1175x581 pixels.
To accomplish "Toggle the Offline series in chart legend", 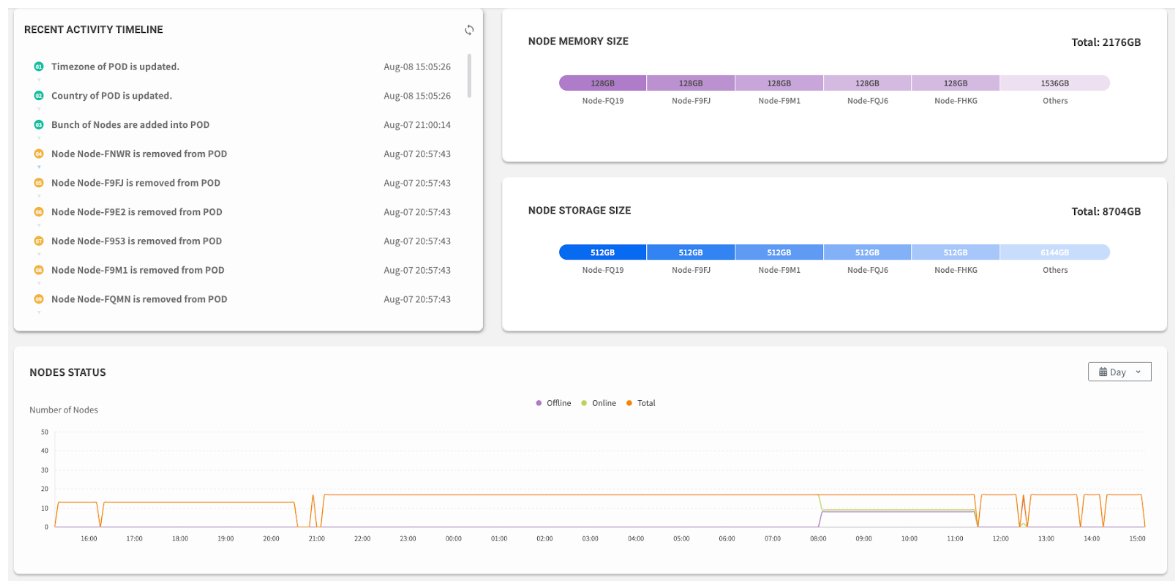I will (554, 403).
